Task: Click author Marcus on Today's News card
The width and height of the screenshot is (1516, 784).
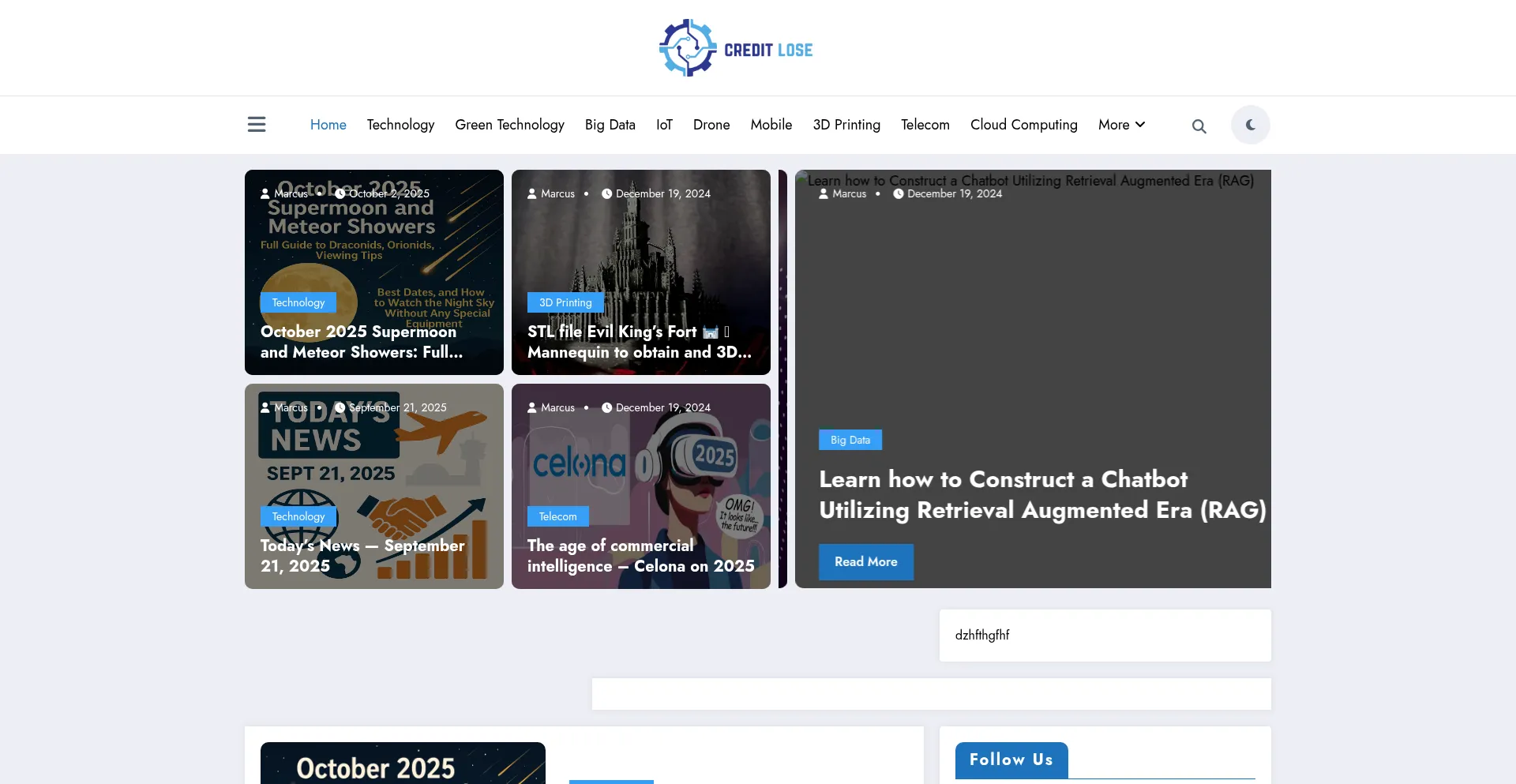Action: pos(284,407)
